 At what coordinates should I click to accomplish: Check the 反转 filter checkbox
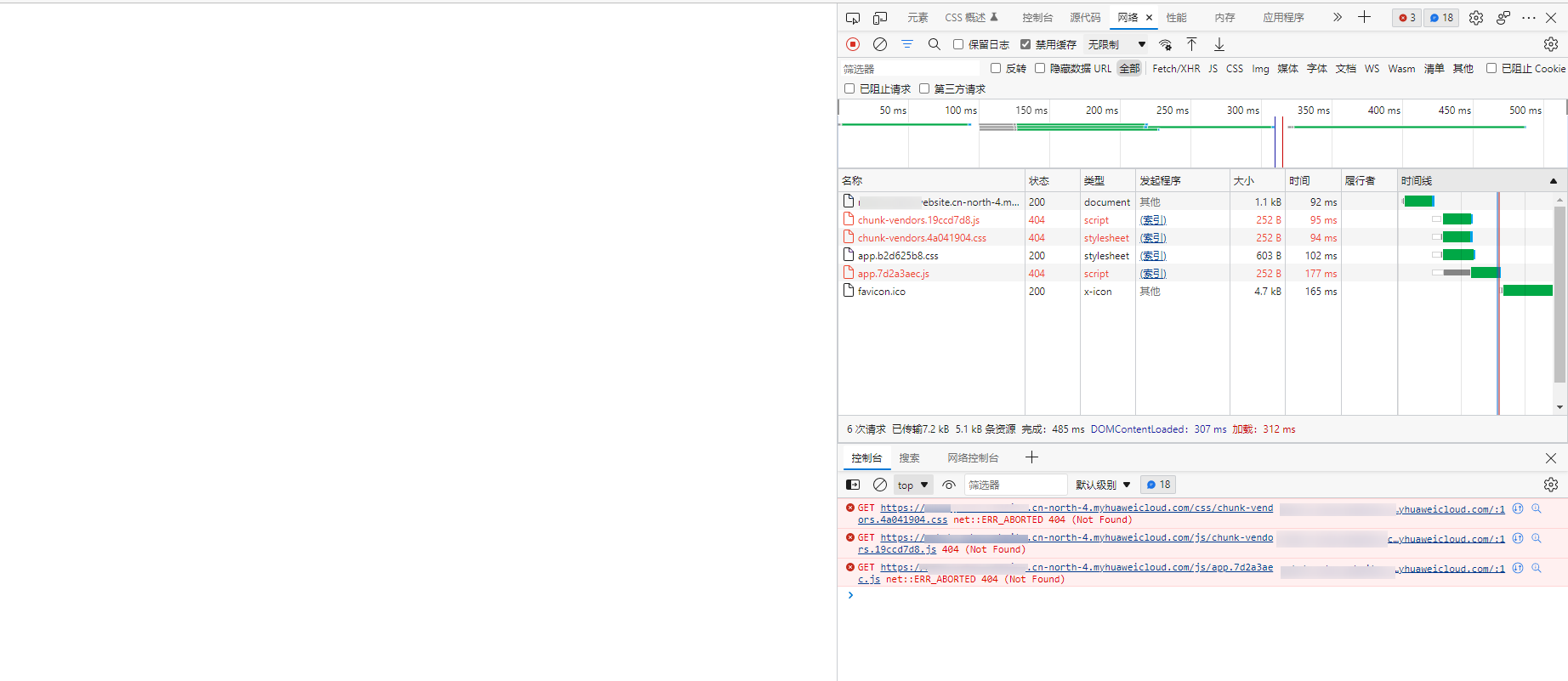click(x=996, y=68)
